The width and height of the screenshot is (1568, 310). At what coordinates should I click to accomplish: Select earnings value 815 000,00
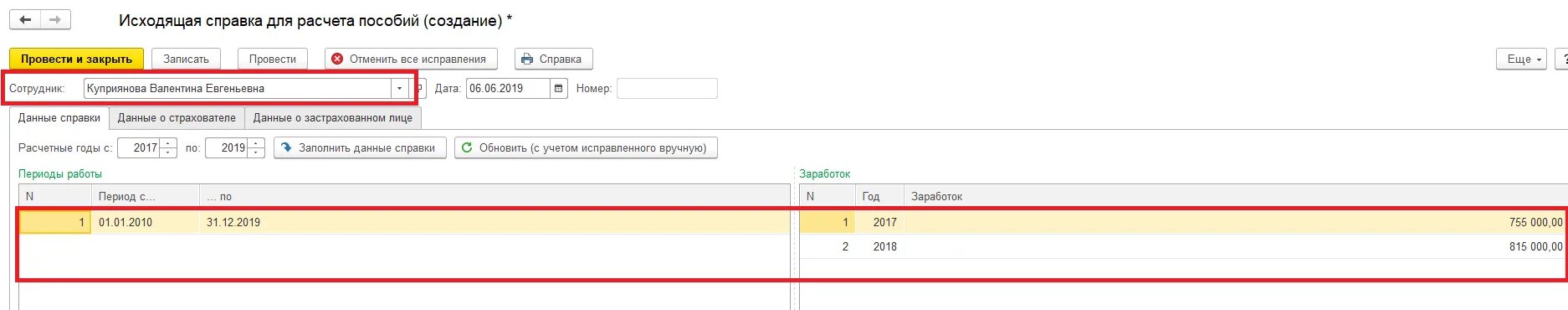pyautogui.click(x=1236, y=246)
